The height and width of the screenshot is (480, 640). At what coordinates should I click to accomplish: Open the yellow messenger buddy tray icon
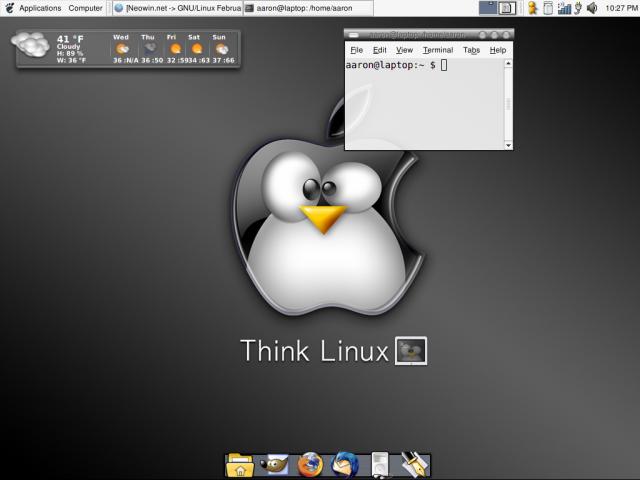tap(532, 8)
